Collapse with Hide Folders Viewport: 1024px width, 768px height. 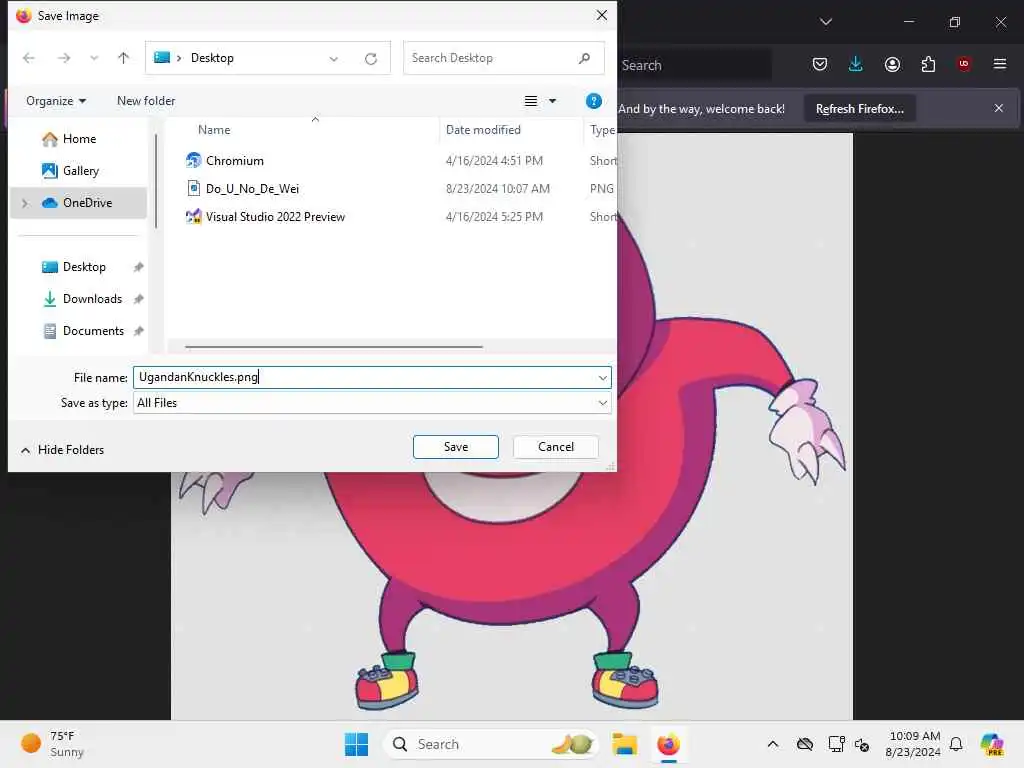tap(63, 450)
